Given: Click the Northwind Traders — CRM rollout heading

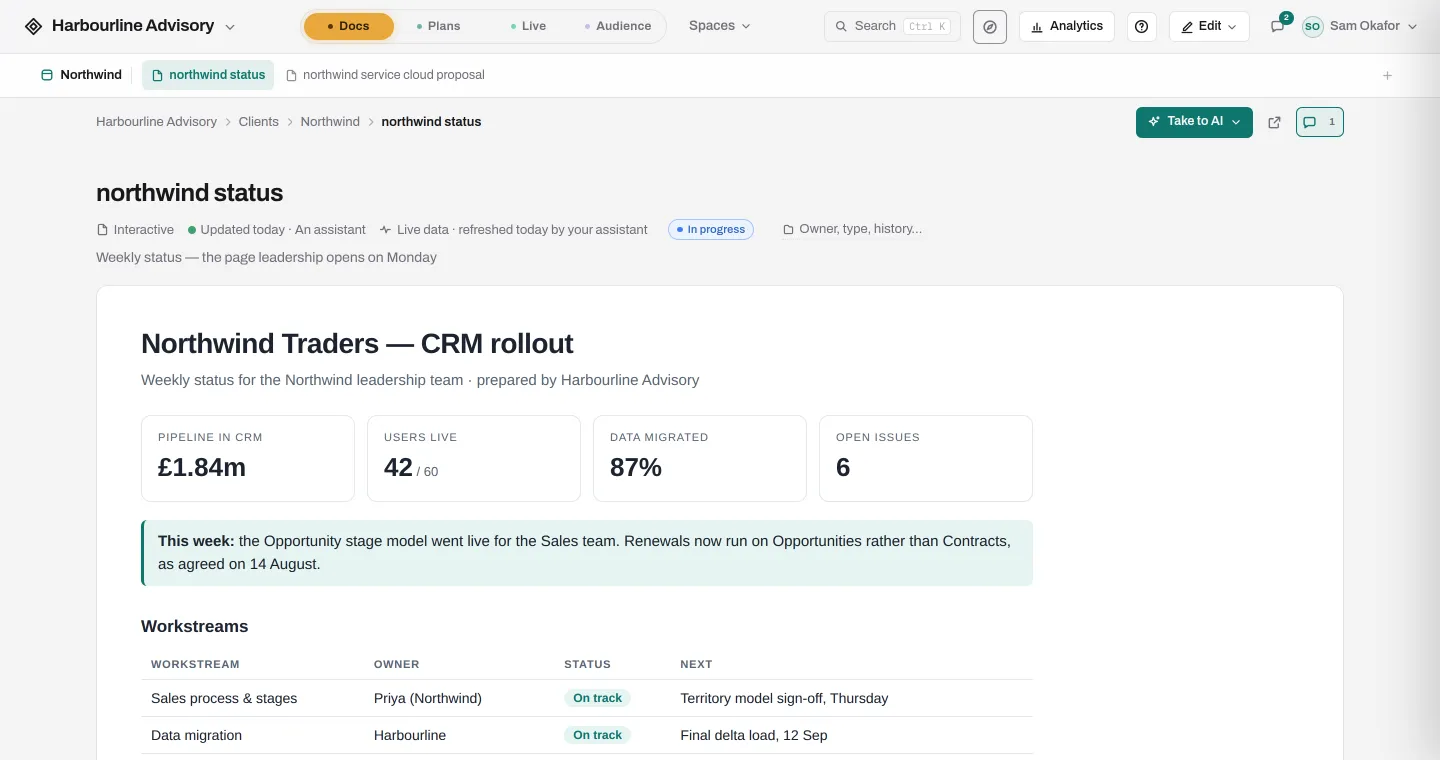Looking at the screenshot, I should (x=357, y=344).
